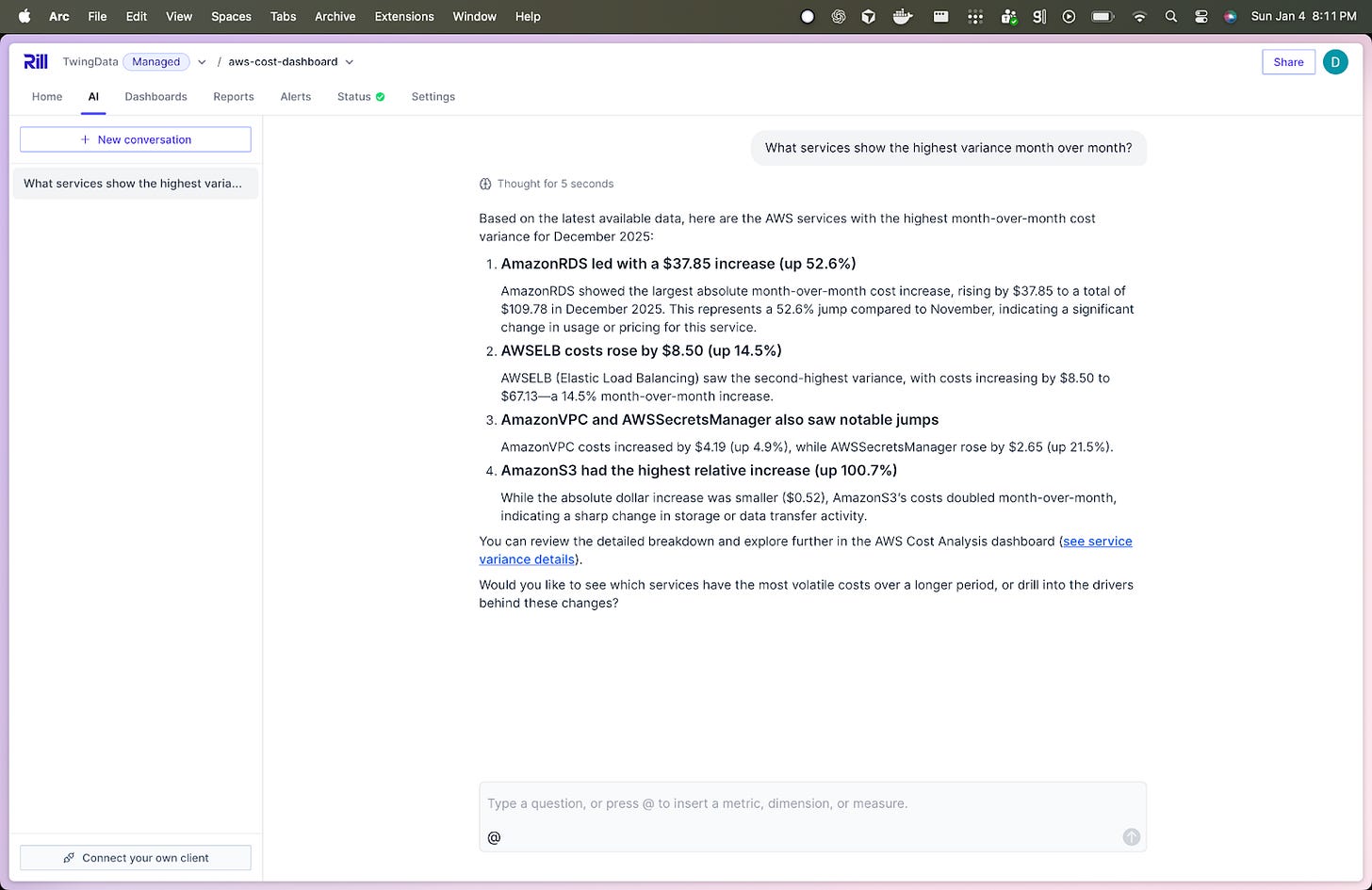Image resolution: width=1372 pixels, height=890 pixels.
Task: Click the chat question input field
Action: click(812, 803)
